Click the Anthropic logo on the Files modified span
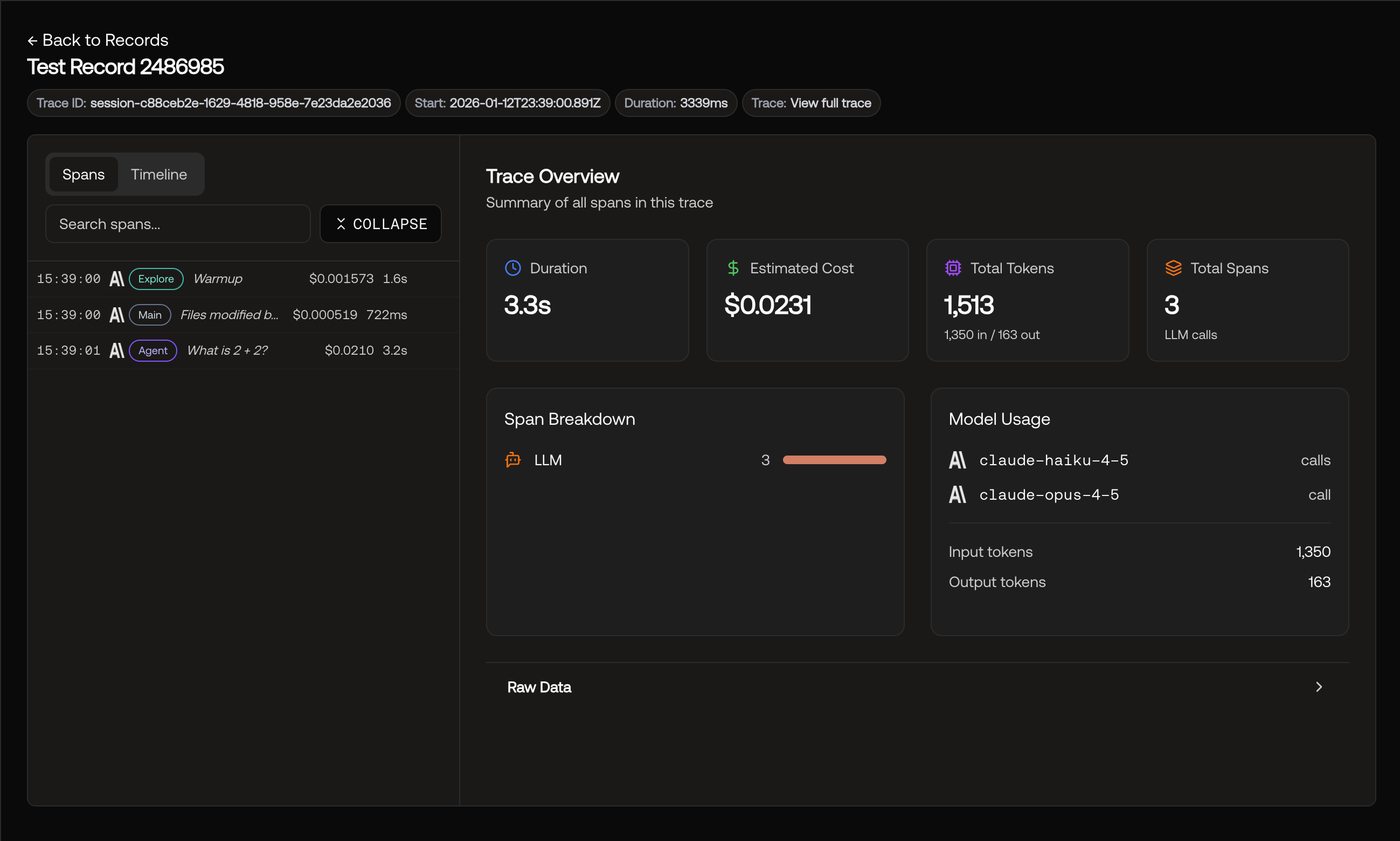1400x841 pixels. point(116,314)
